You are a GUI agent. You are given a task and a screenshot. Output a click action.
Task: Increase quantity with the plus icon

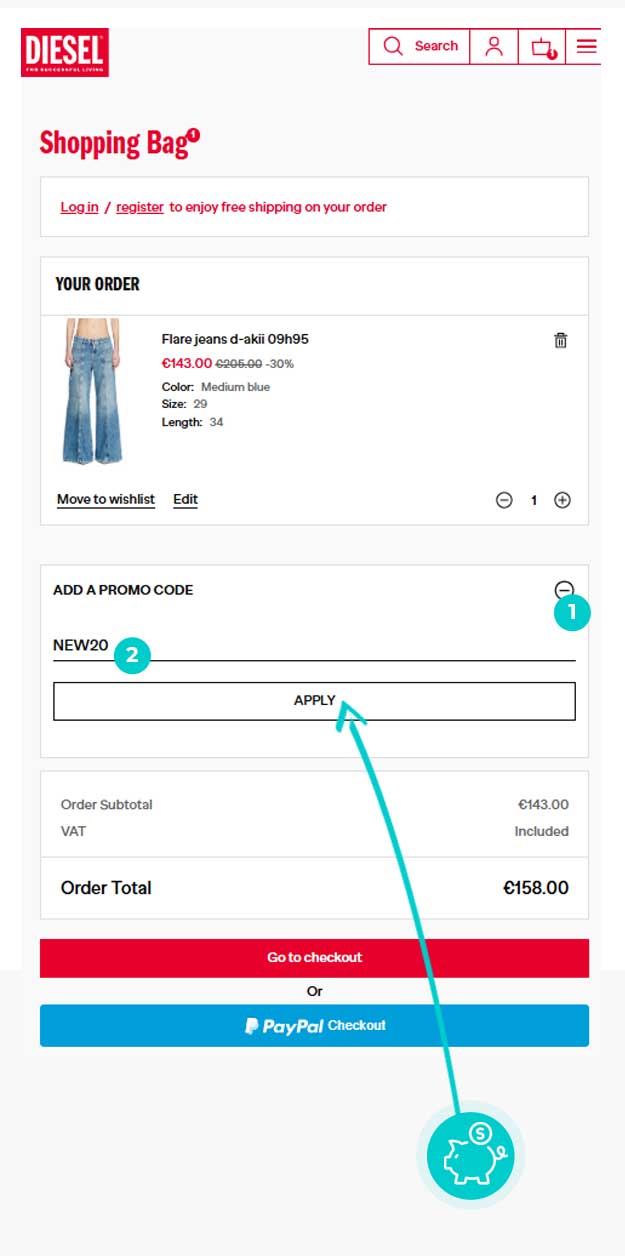[x=562, y=500]
